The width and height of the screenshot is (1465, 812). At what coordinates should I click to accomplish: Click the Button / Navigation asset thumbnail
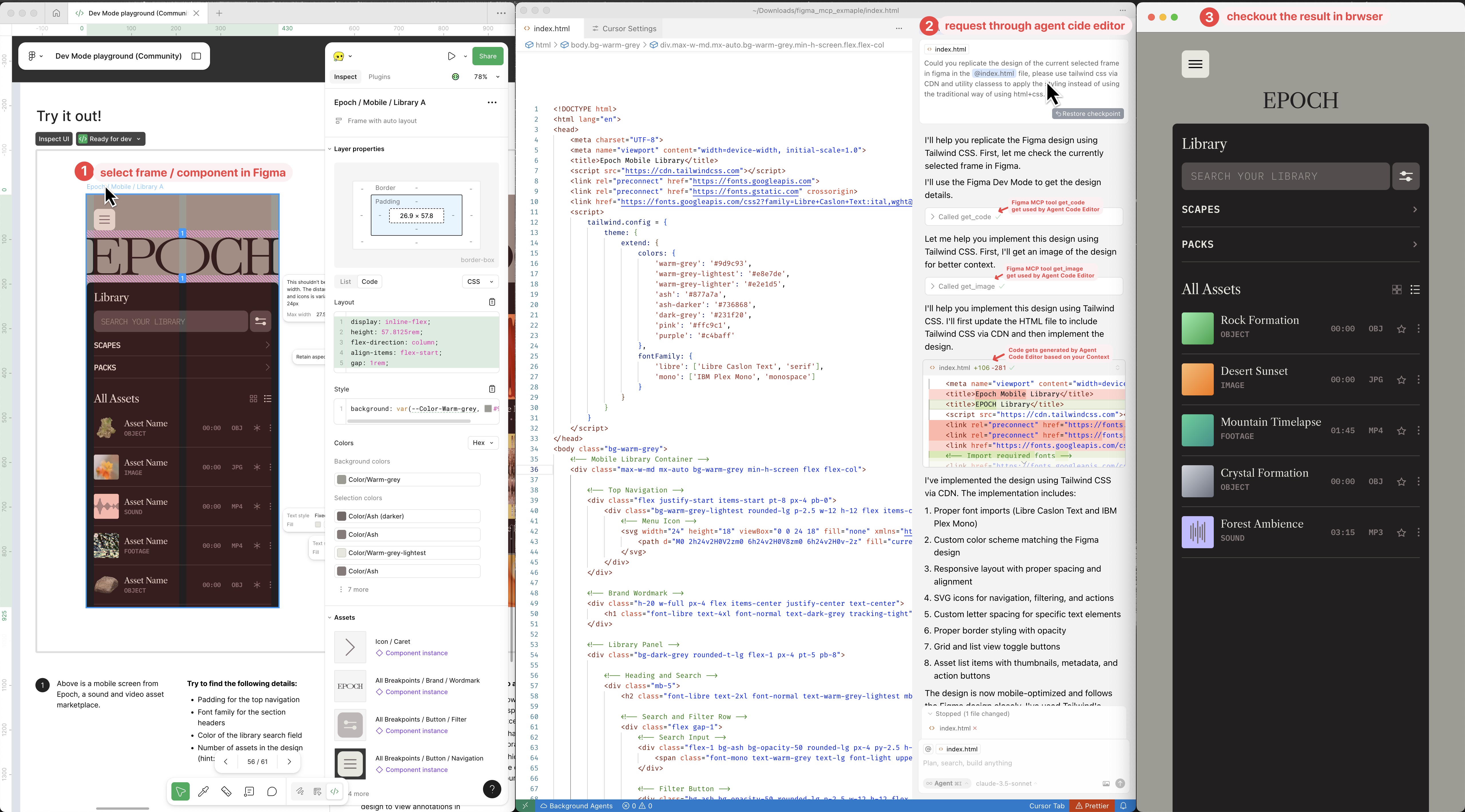point(350,764)
